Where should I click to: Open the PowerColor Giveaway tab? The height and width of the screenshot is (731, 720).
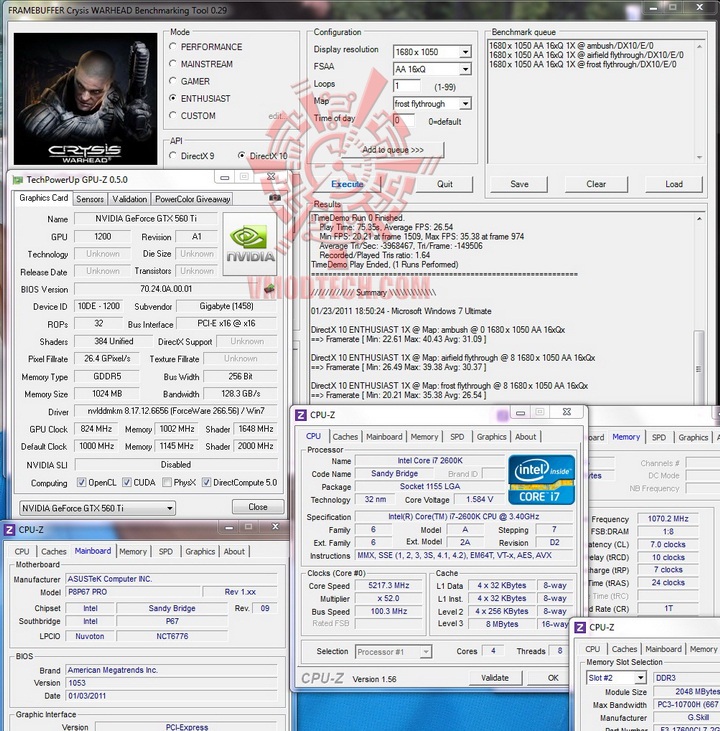193,199
